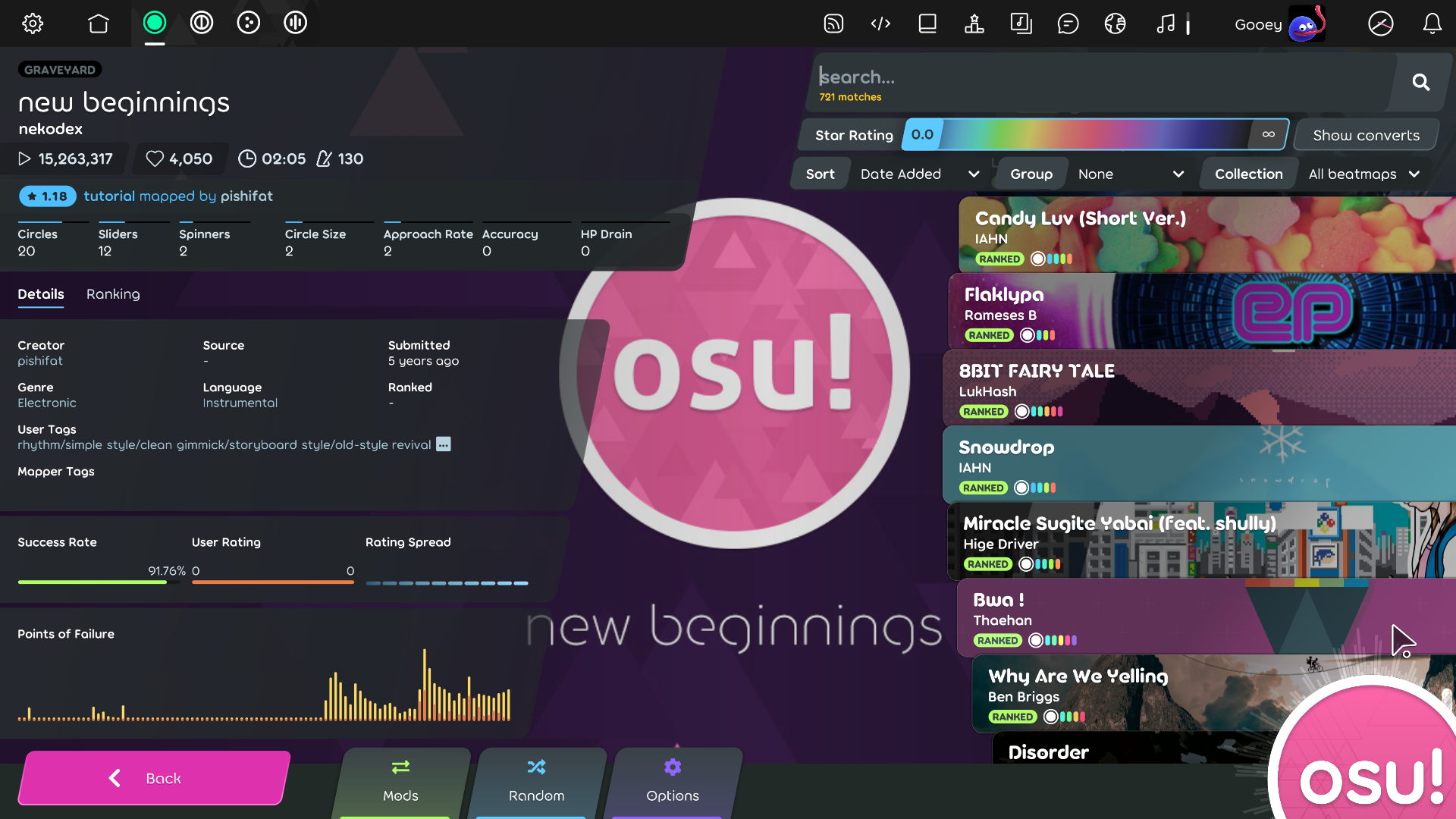Select the Bwa ! beatmap by Thaehan

(x=1207, y=617)
